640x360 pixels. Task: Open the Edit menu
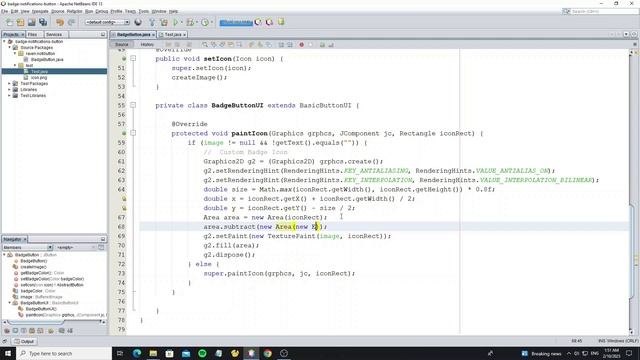coord(14,11)
